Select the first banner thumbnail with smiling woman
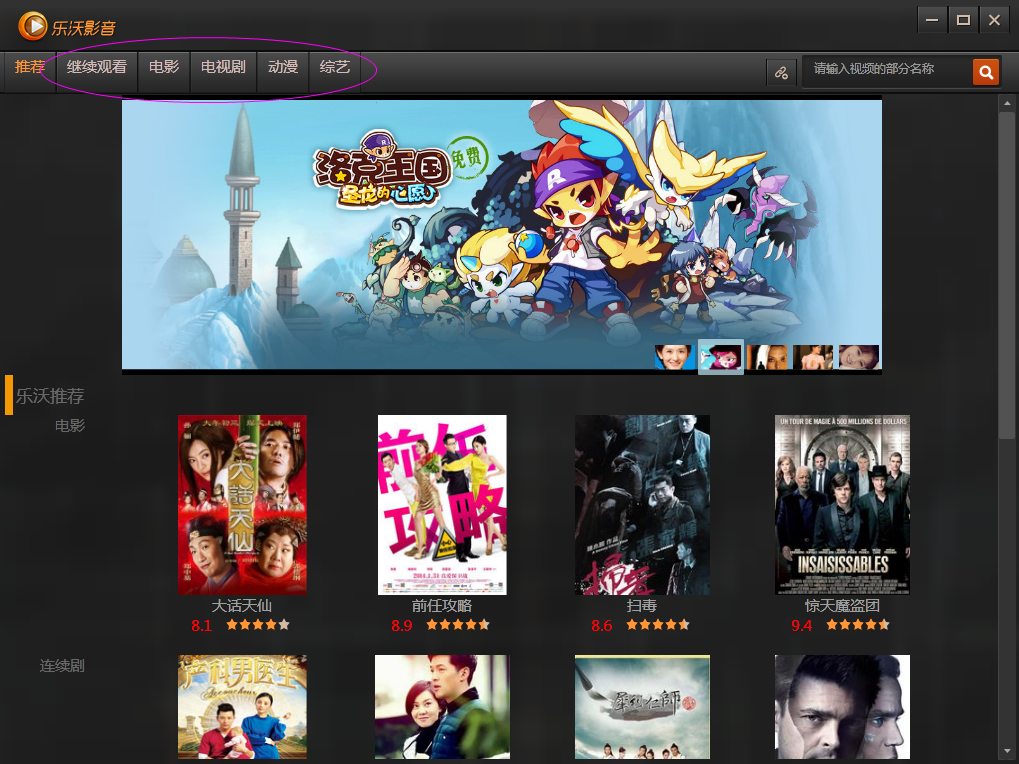Viewport: 1019px width, 764px height. (x=675, y=357)
